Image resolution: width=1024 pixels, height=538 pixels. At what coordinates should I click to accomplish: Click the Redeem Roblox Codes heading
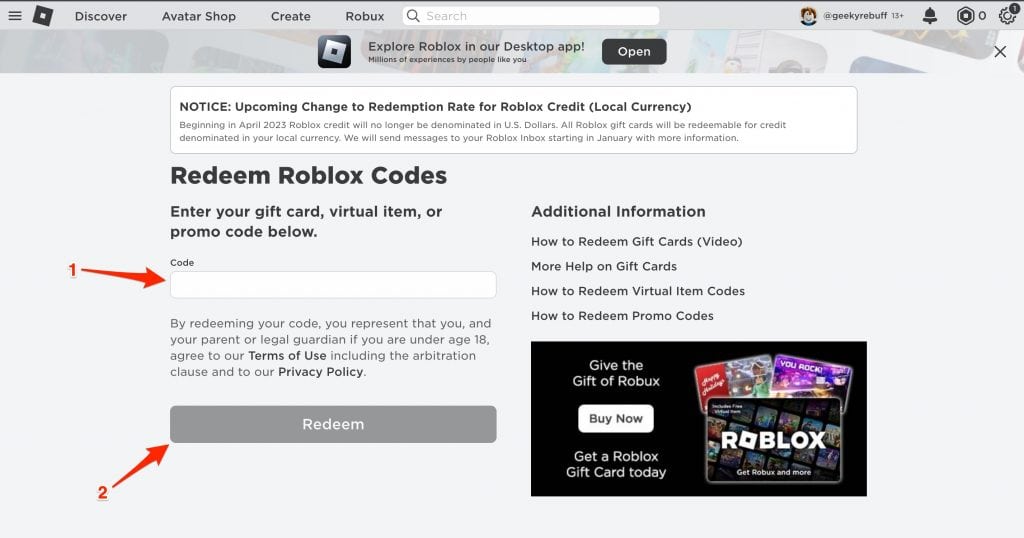pos(309,176)
